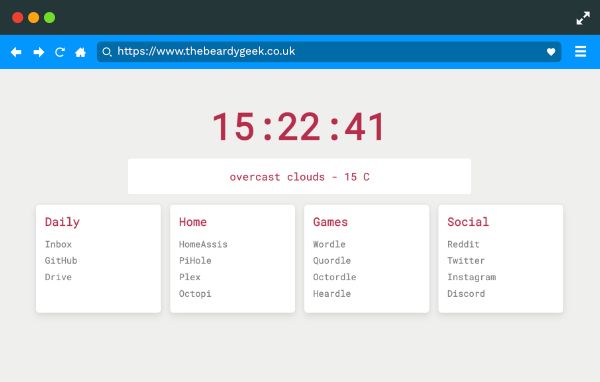This screenshot has width=600, height=382.
Task: Click the Games card heading
Action: click(x=330, y=222)
